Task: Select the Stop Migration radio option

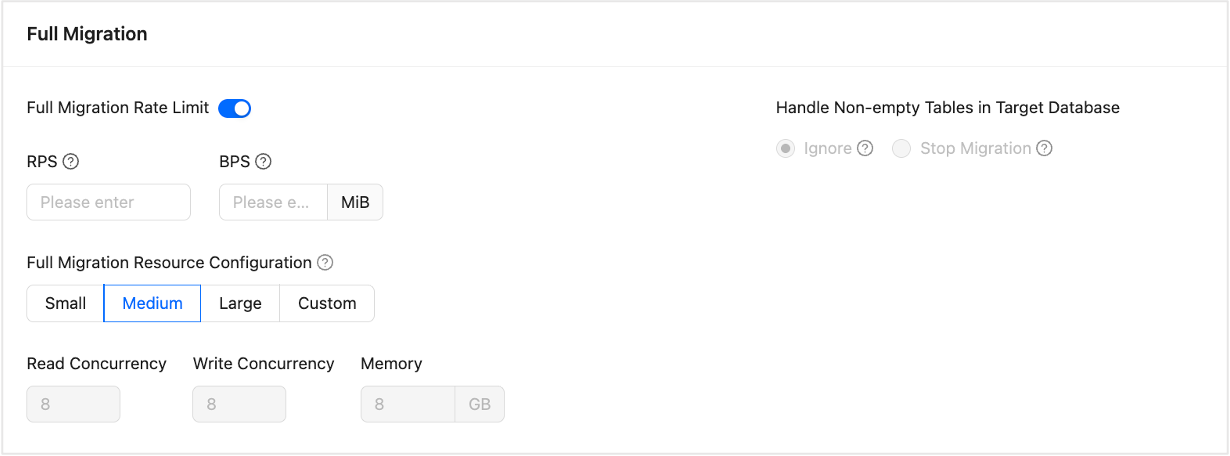Action: coord(902,149)
